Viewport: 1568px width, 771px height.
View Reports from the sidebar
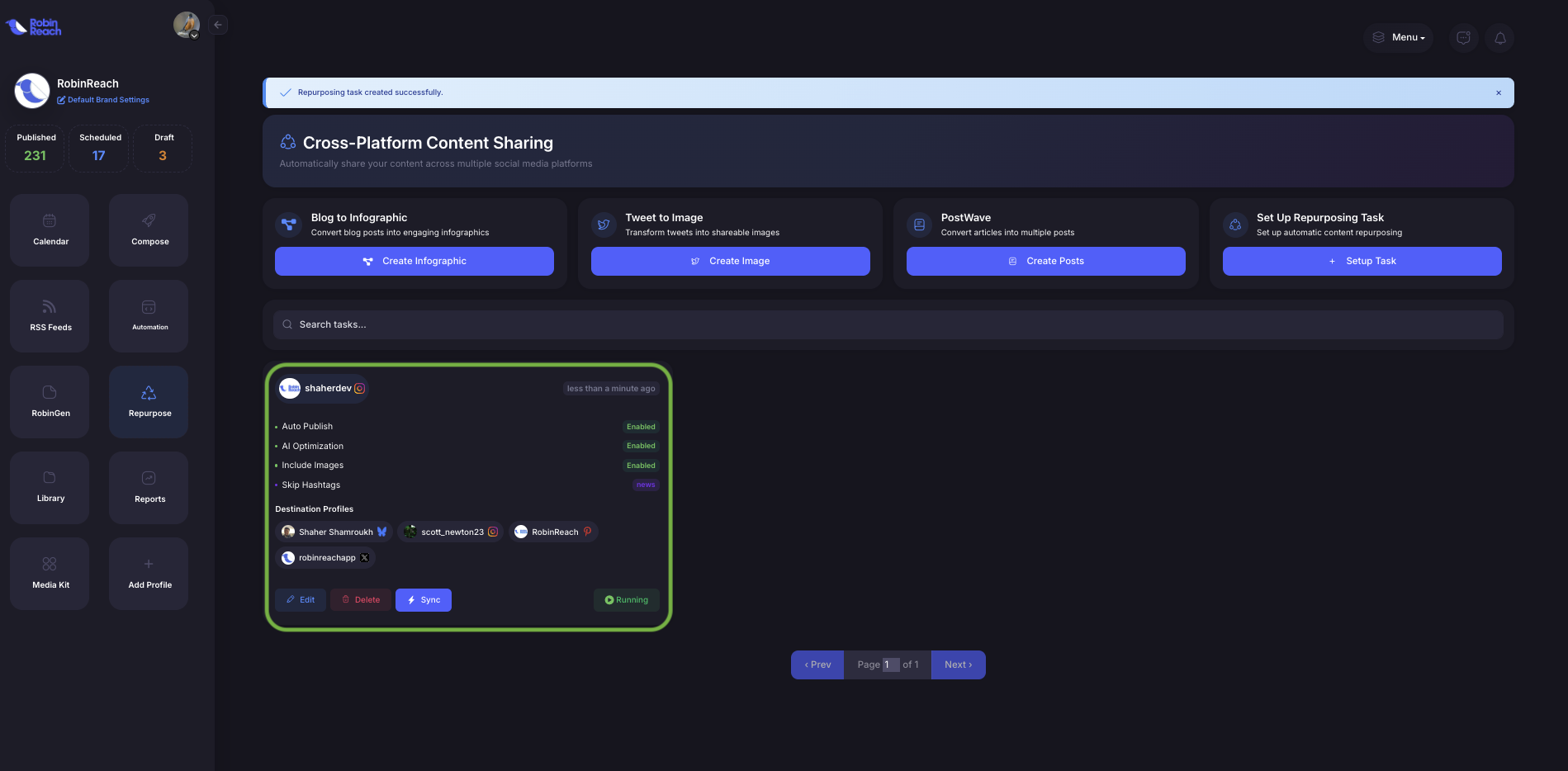coord(149,488)
